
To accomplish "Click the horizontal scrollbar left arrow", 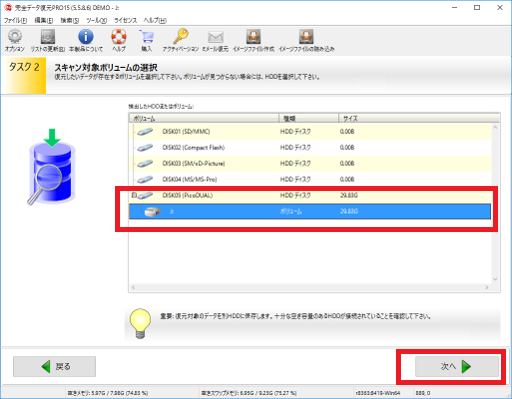I will tap(133, 287).
